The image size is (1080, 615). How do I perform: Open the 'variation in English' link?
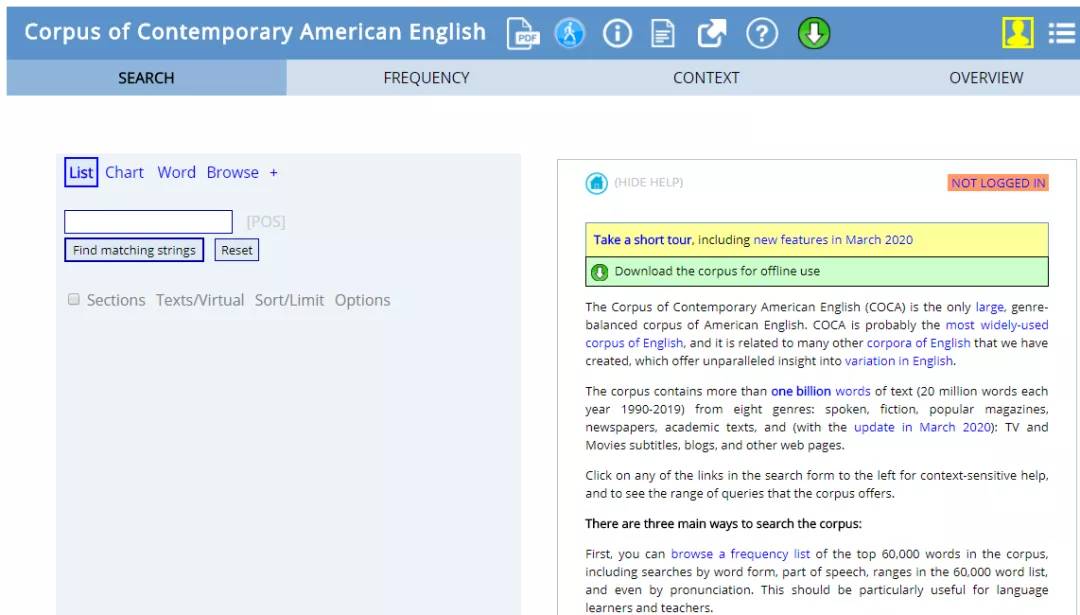[x=899, y=361]
